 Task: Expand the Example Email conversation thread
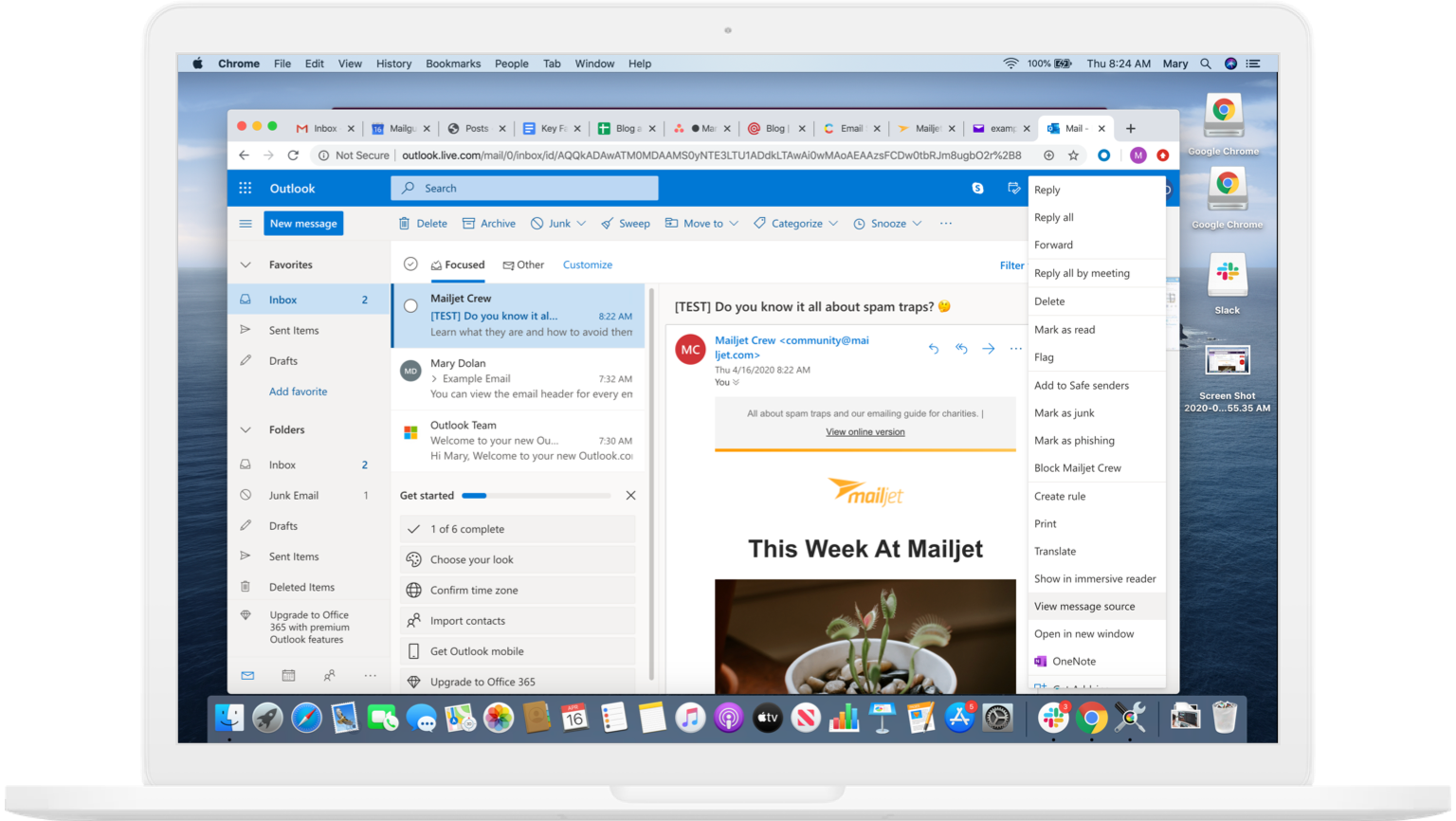point(435,379)
